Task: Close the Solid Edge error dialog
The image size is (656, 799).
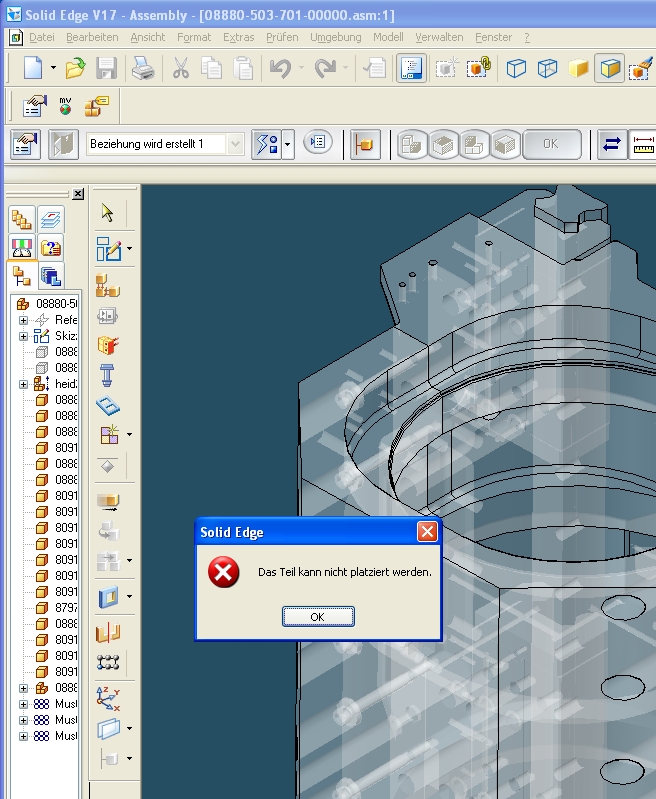Action: pyautogui.click(x=427, y=531)
